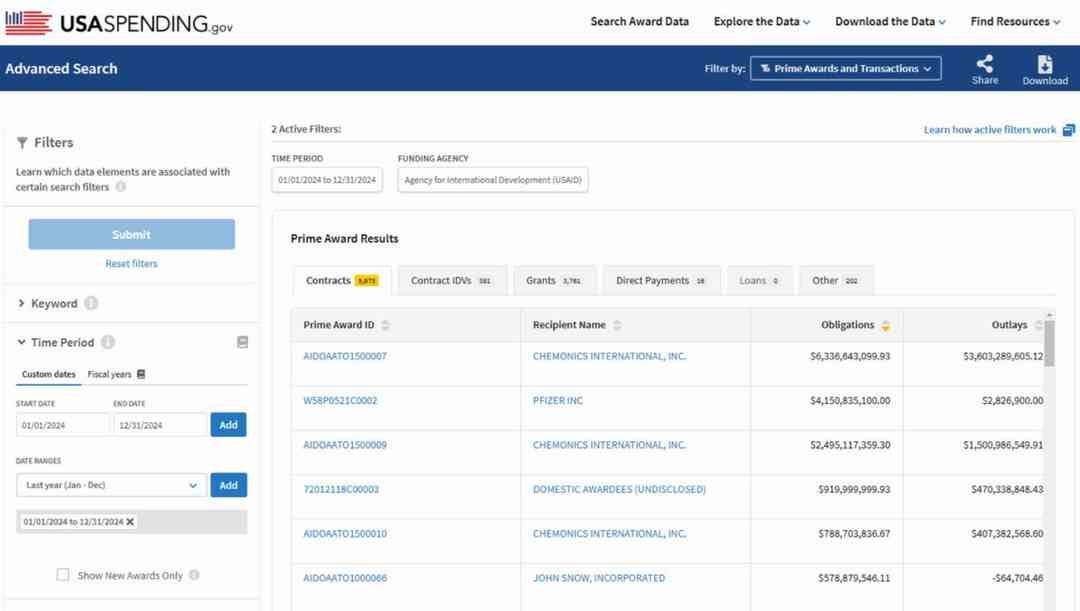Image resolution: width=1080 pixels, height=611 pixels.
Task: Click obligations value $6,336,643,099.93
Action: pyautogui.click(x=850, y=356)
